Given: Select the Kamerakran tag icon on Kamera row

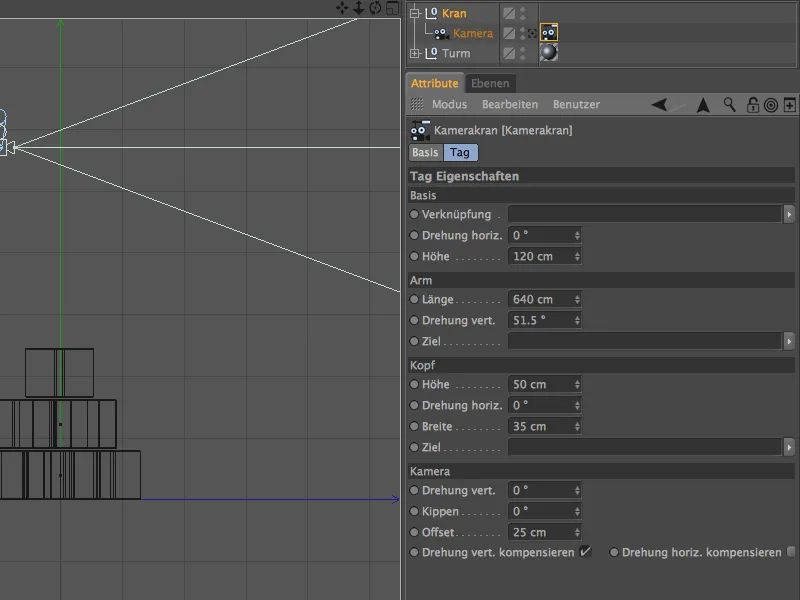Looking at the screenshot, I should 549,33.
